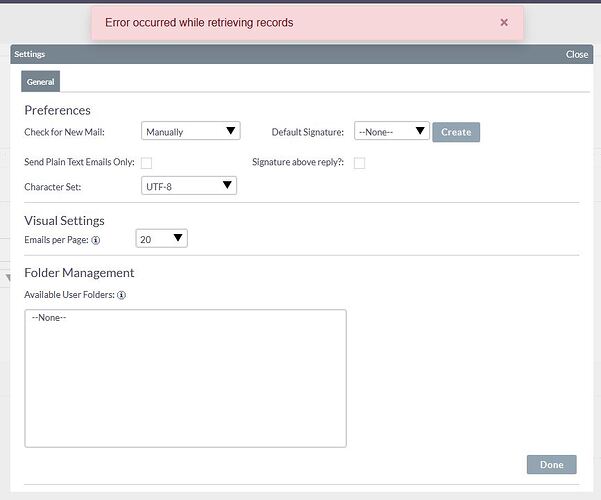Dismiss the error notification with the X icon

click(x=504, y=23)
